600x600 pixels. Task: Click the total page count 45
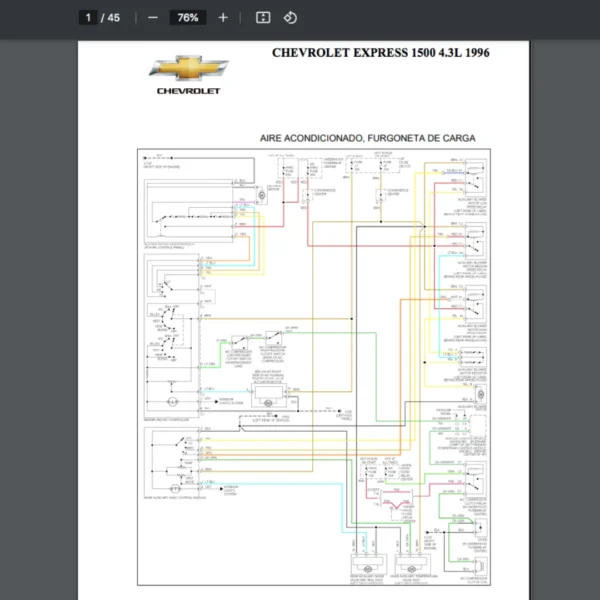pyautogui.click(x=113, y=18)
